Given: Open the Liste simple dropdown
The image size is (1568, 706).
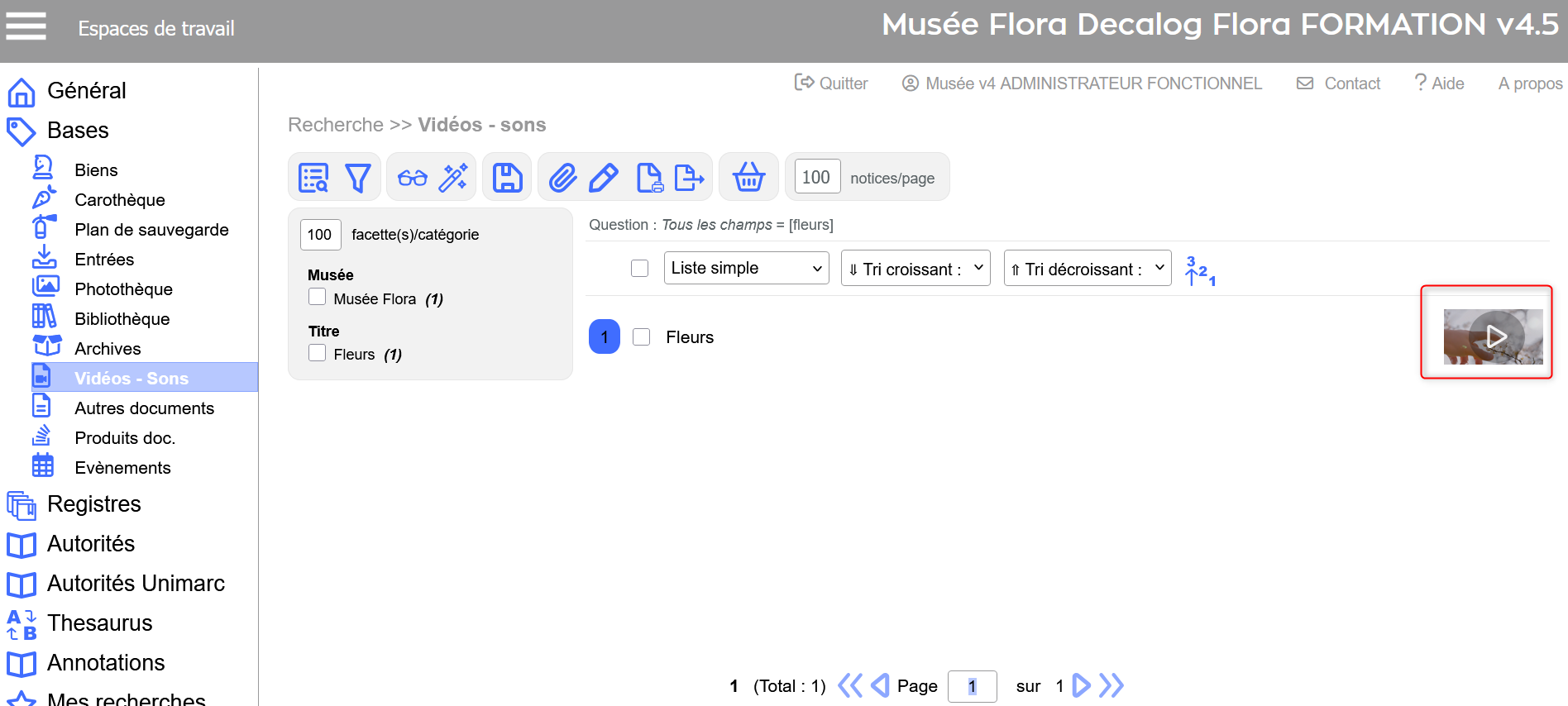Looking at the screenshot, I should click(746, 269).
